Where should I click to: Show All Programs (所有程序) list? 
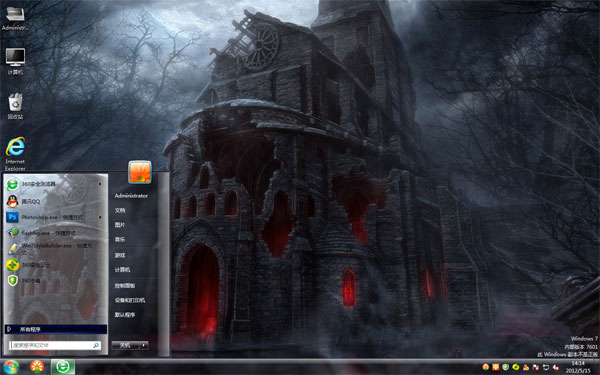point(56,329)
